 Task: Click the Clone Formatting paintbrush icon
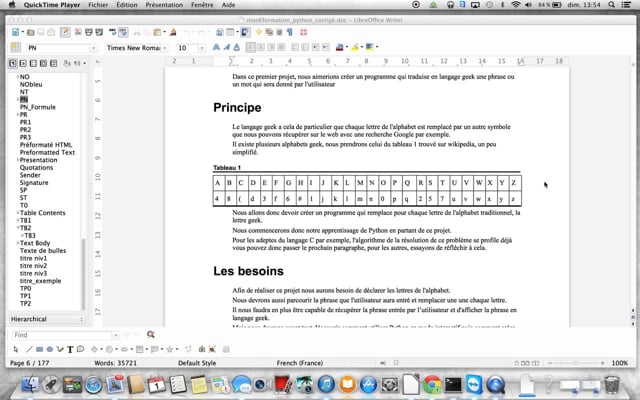coord(173,32)
